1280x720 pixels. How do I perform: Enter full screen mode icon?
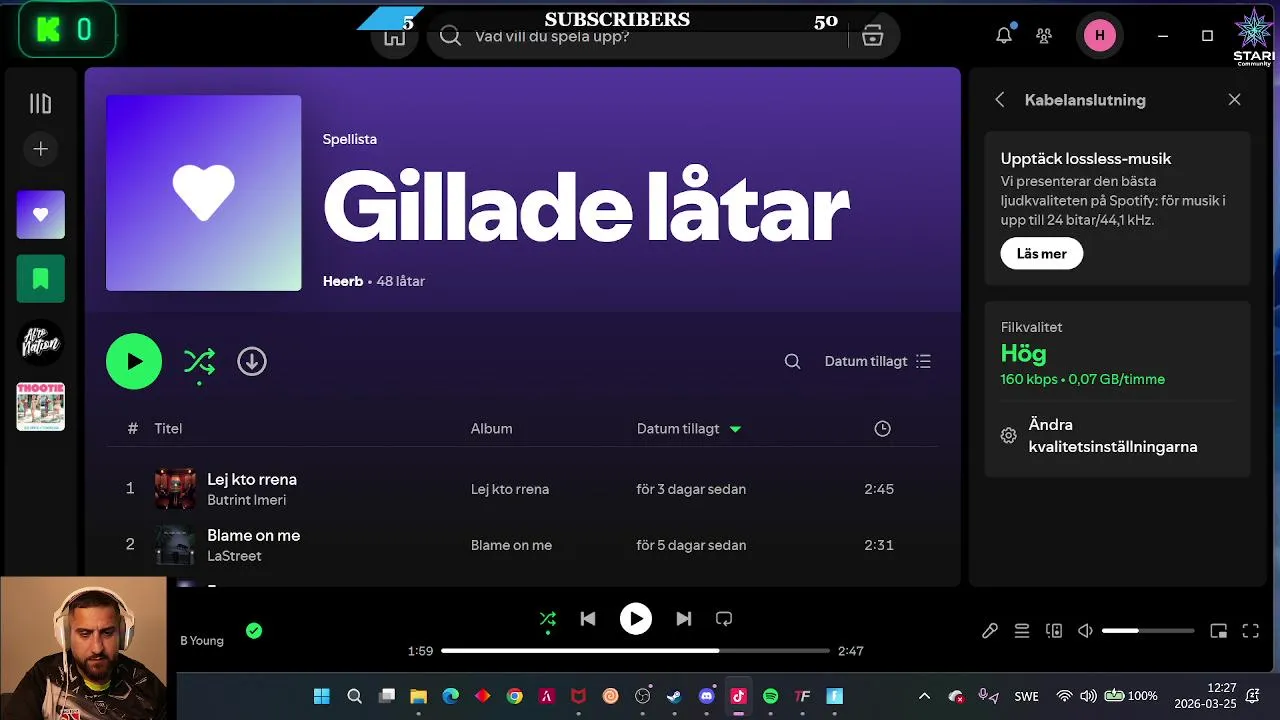click(x=1250, y=631)
